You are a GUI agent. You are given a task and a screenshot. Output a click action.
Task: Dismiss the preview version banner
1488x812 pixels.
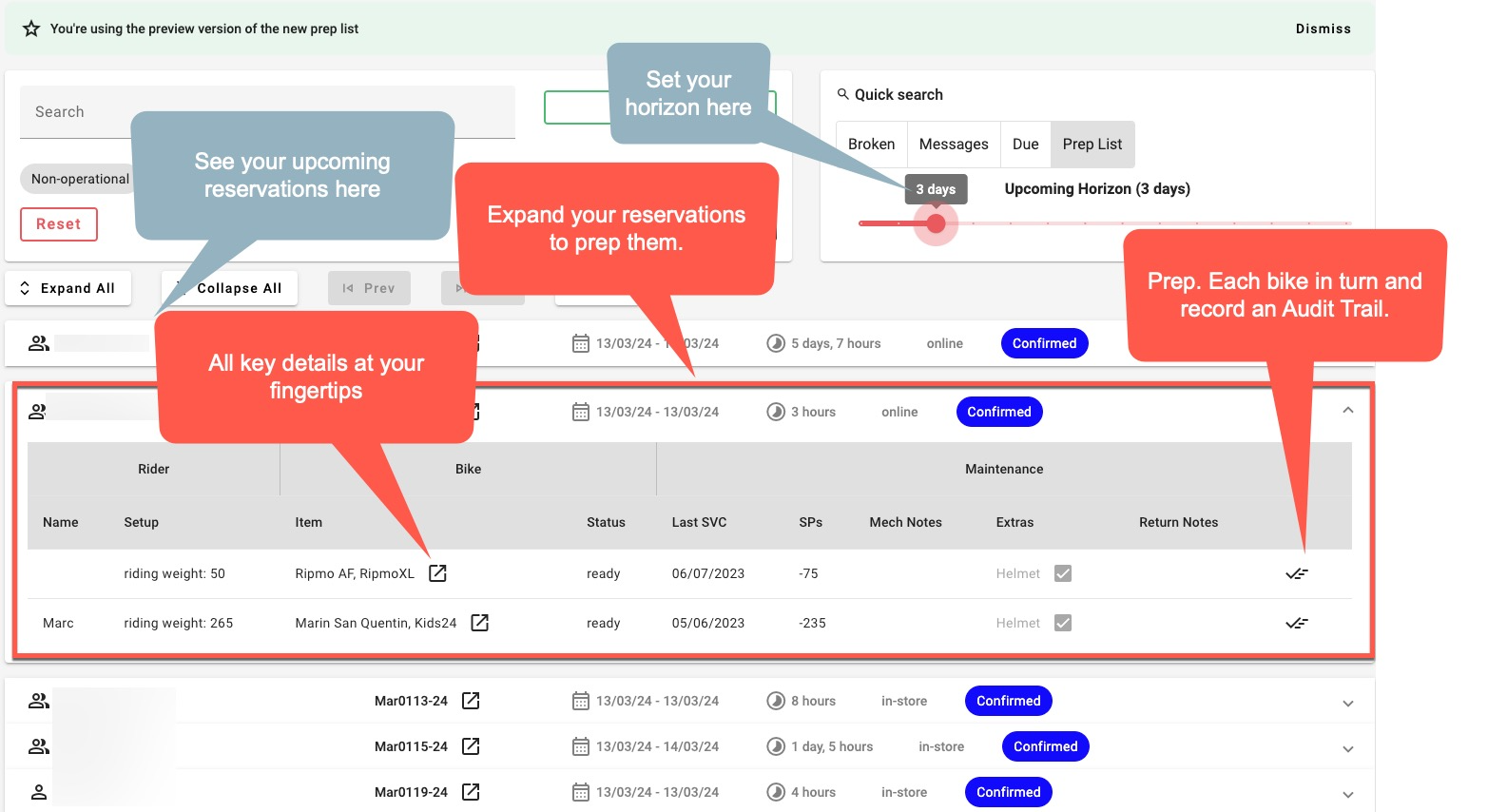[1323, 29]
